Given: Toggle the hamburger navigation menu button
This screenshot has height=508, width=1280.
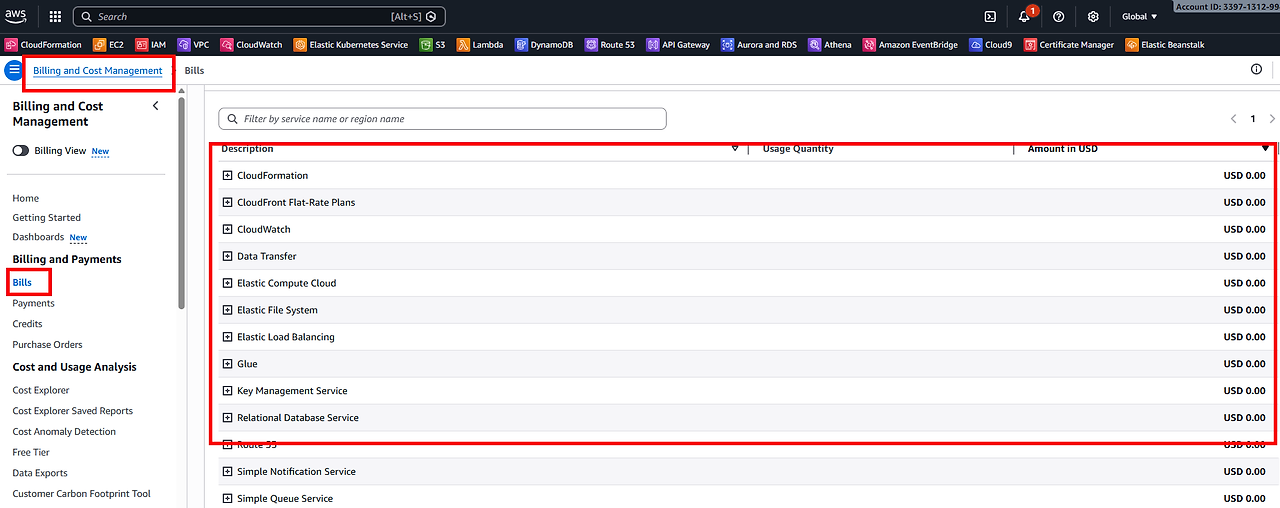Looking at the screenshot, I should tap(13, 70).
